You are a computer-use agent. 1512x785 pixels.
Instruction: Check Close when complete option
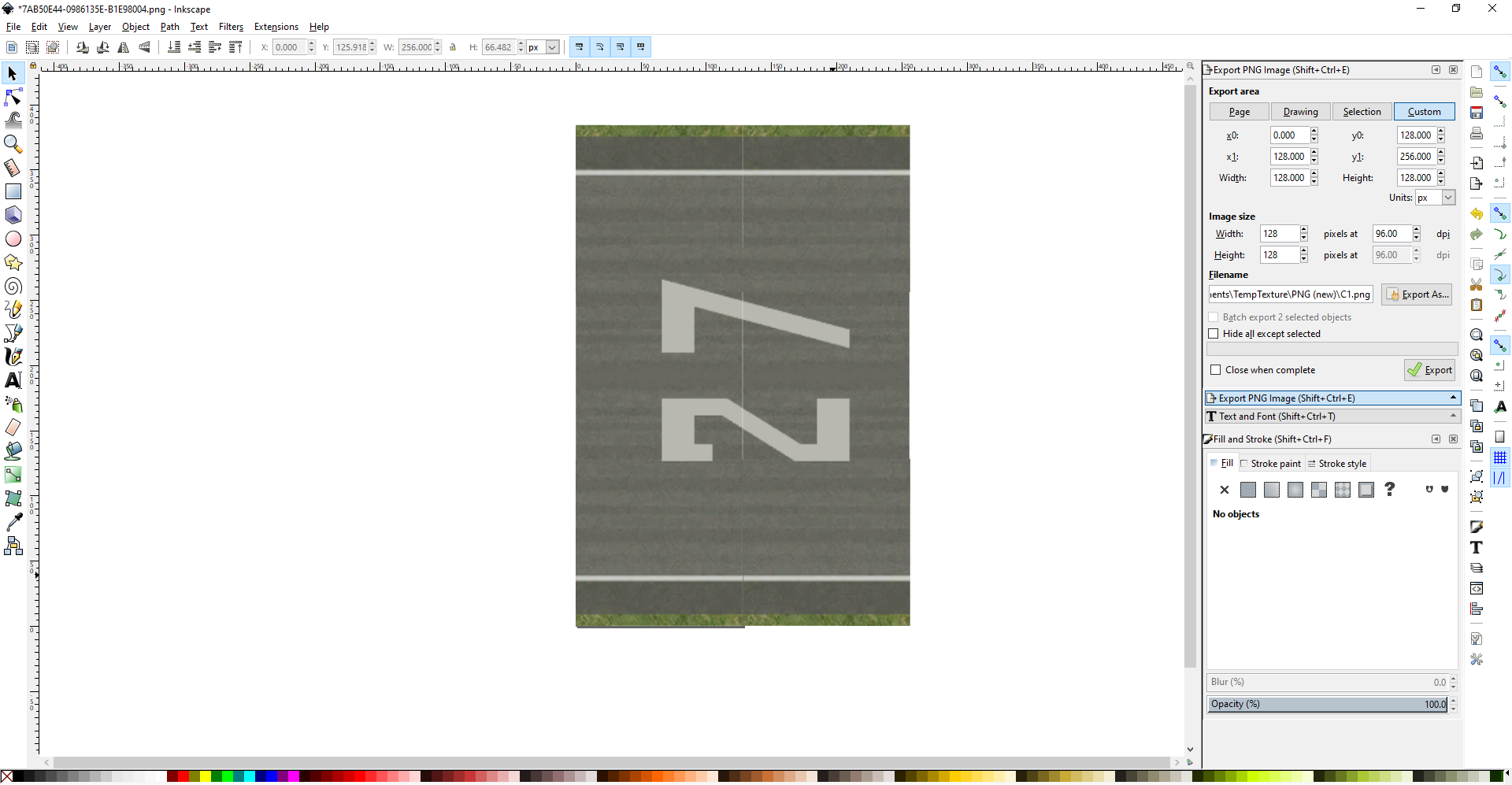pyautogui.click(x=1216, y=370)
